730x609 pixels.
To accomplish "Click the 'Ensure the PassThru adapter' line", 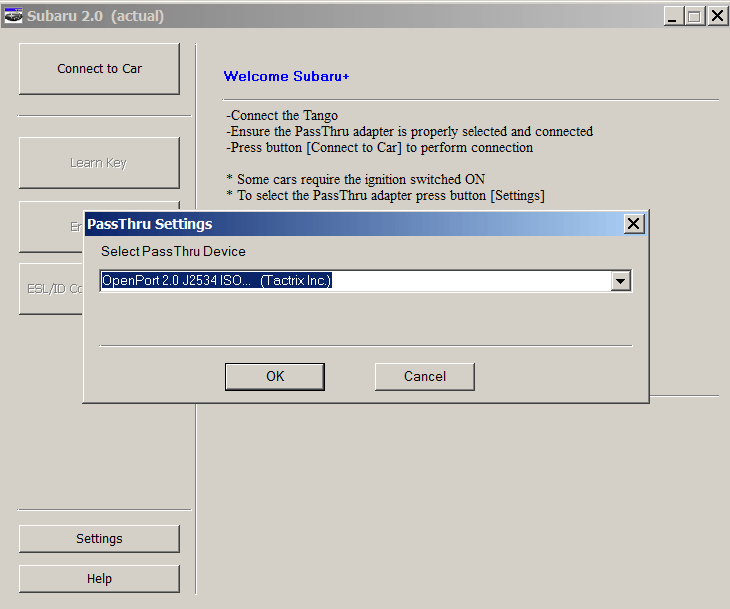I will click(410, 131).
